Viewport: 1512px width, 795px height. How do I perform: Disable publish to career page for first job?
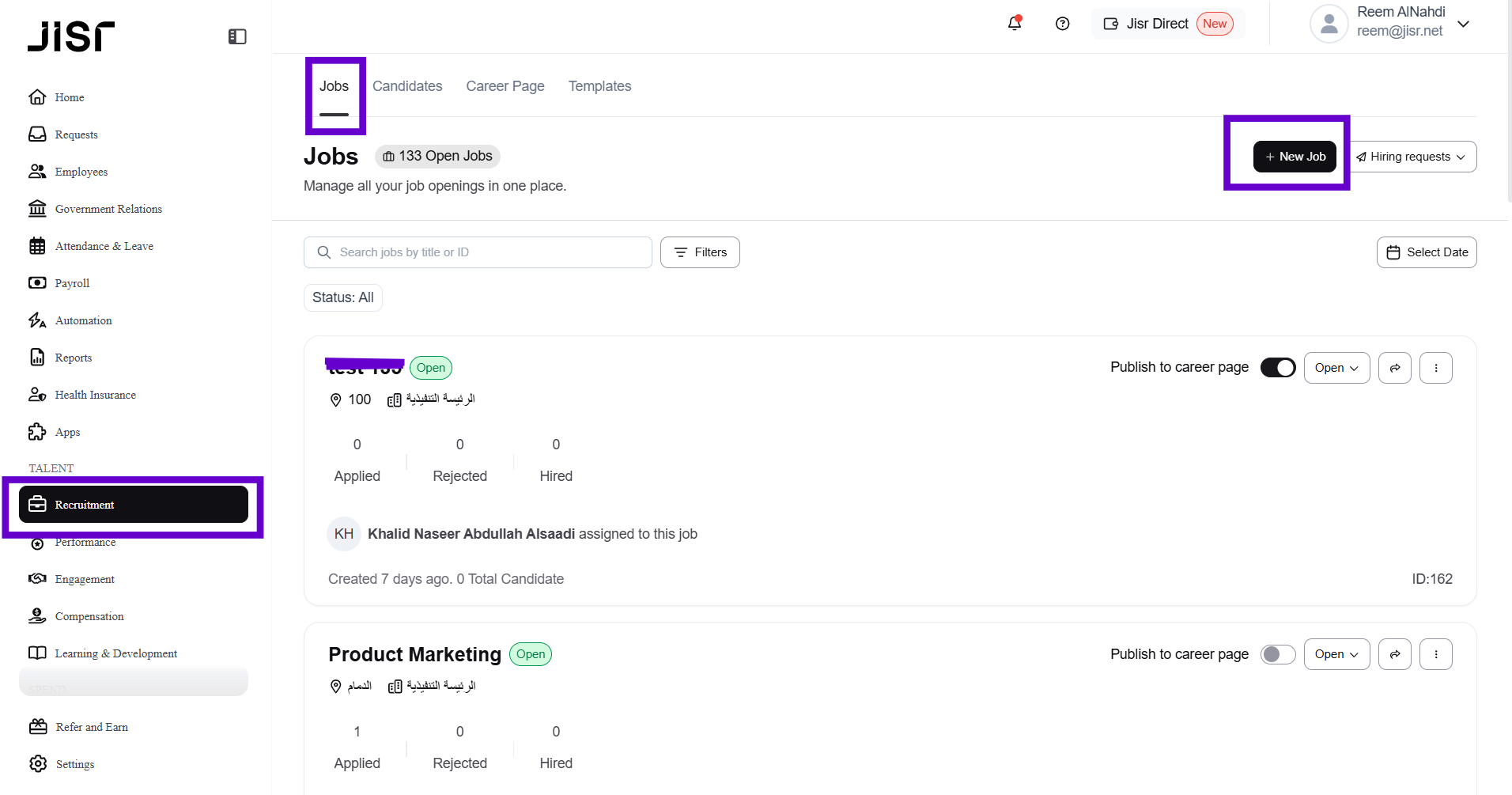click(x=1277, y=368)
